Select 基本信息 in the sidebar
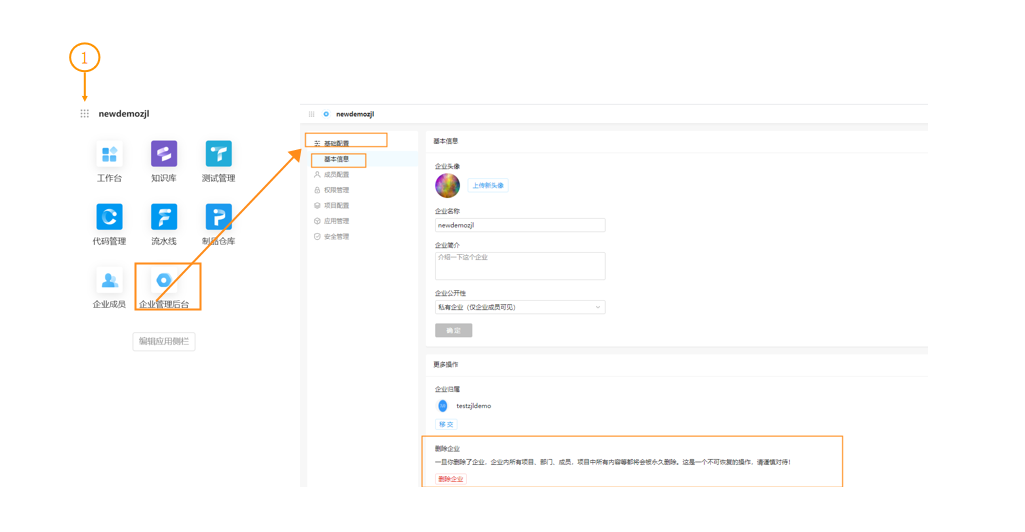The height and width of the screenshot is (532, 1025). (x=337, y=159)
